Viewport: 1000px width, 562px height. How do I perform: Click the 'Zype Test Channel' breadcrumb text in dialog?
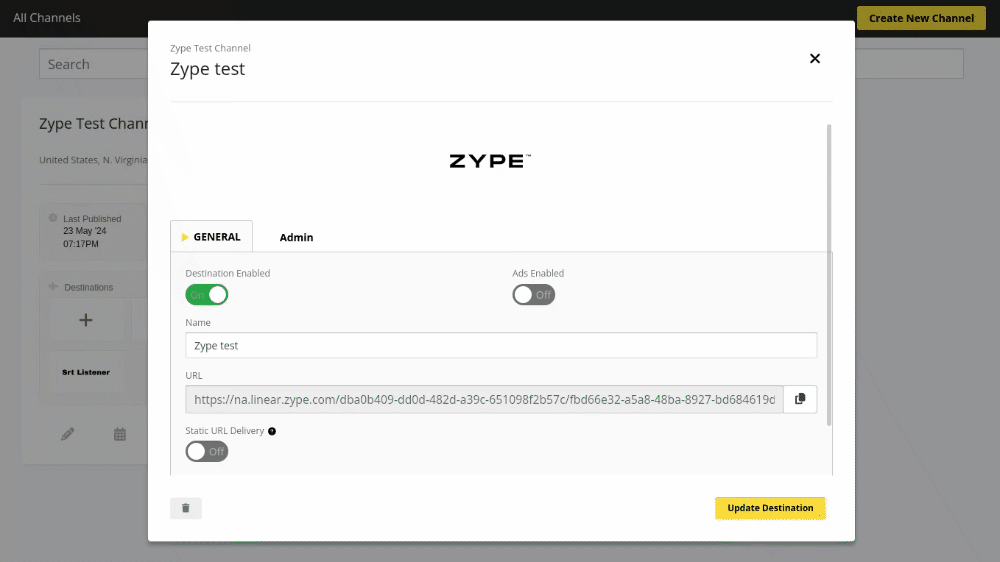click(x=210, y=48)
